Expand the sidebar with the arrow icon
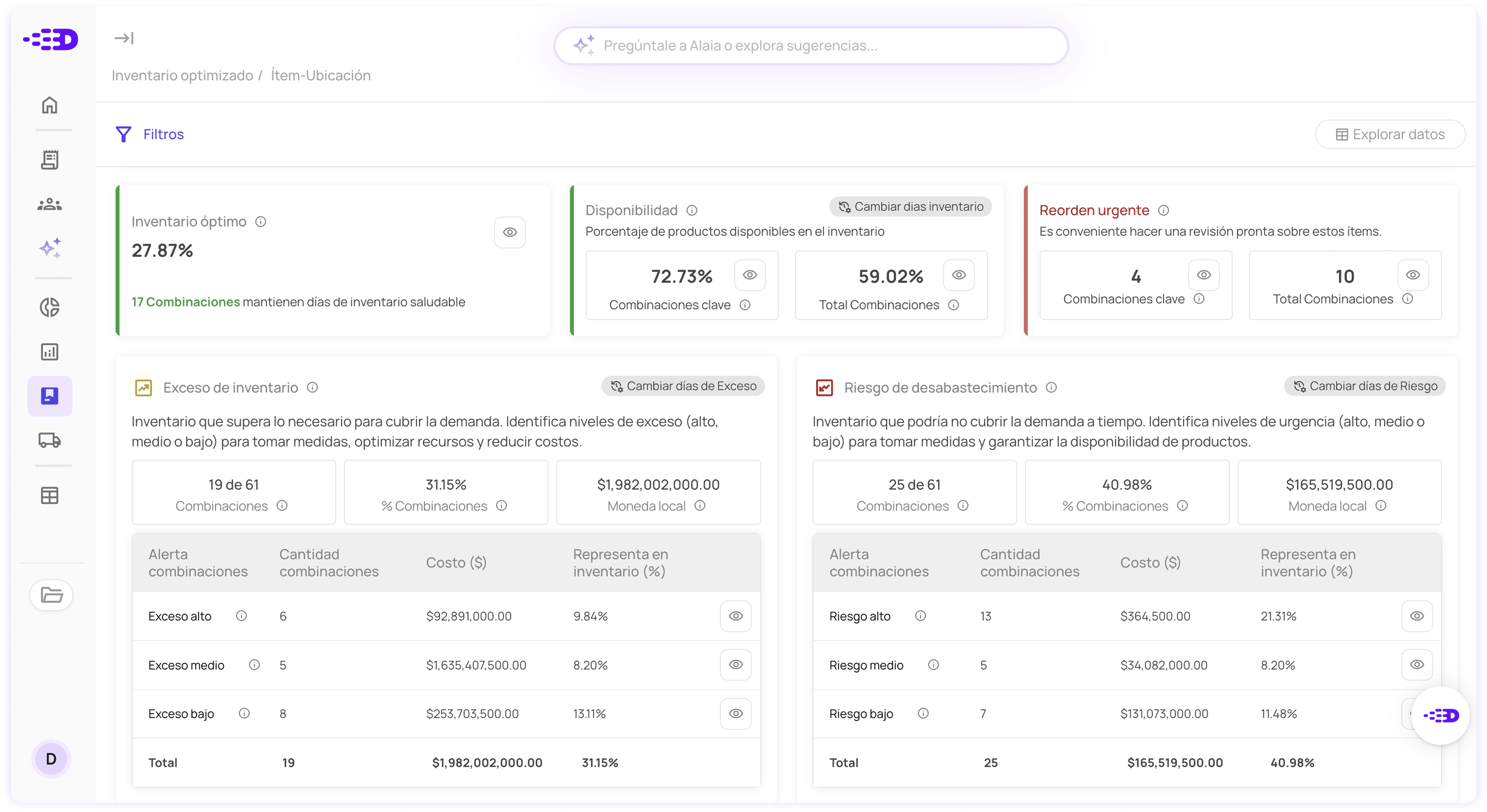Screen dimensions: 1487x812 (x=124, y=38)
